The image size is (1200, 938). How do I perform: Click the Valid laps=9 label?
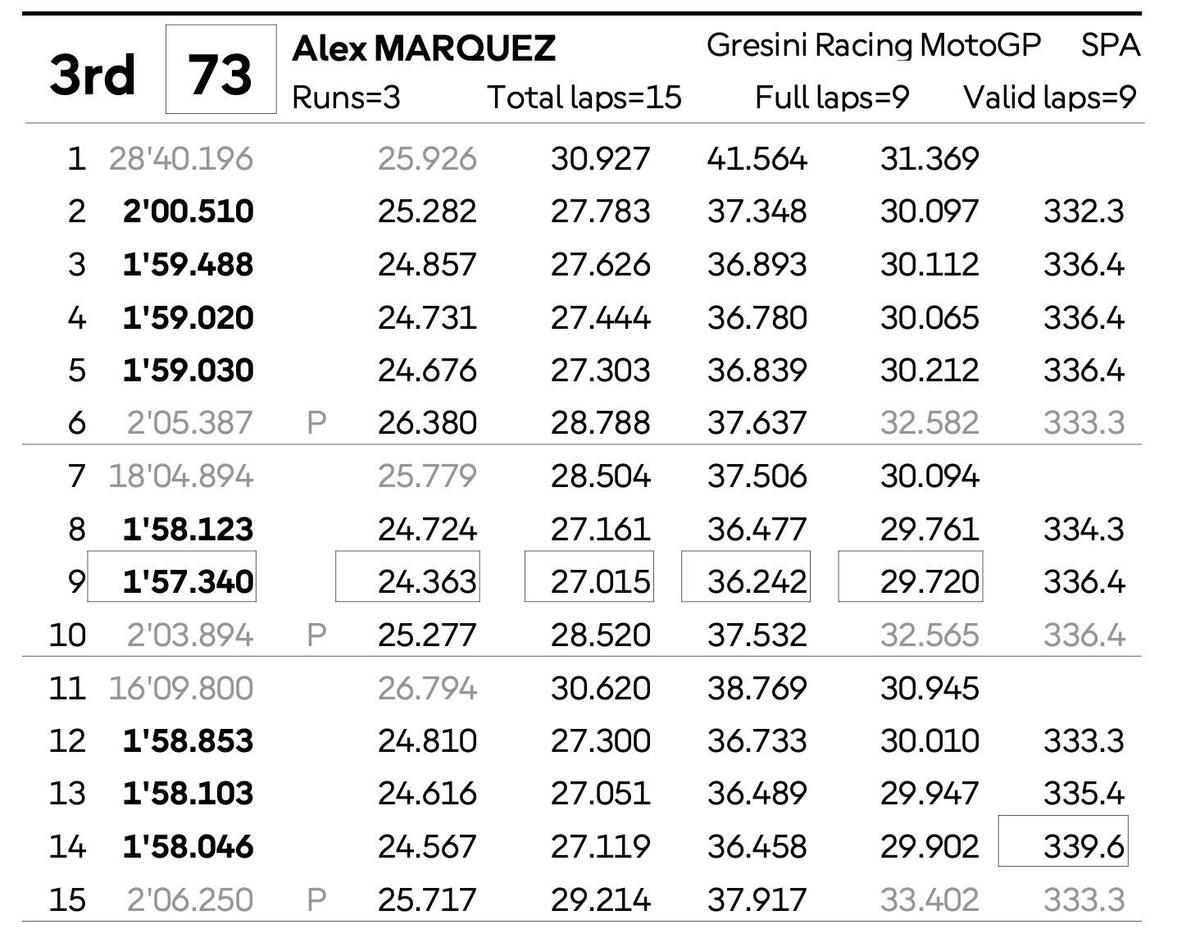tap(1050, 97)
